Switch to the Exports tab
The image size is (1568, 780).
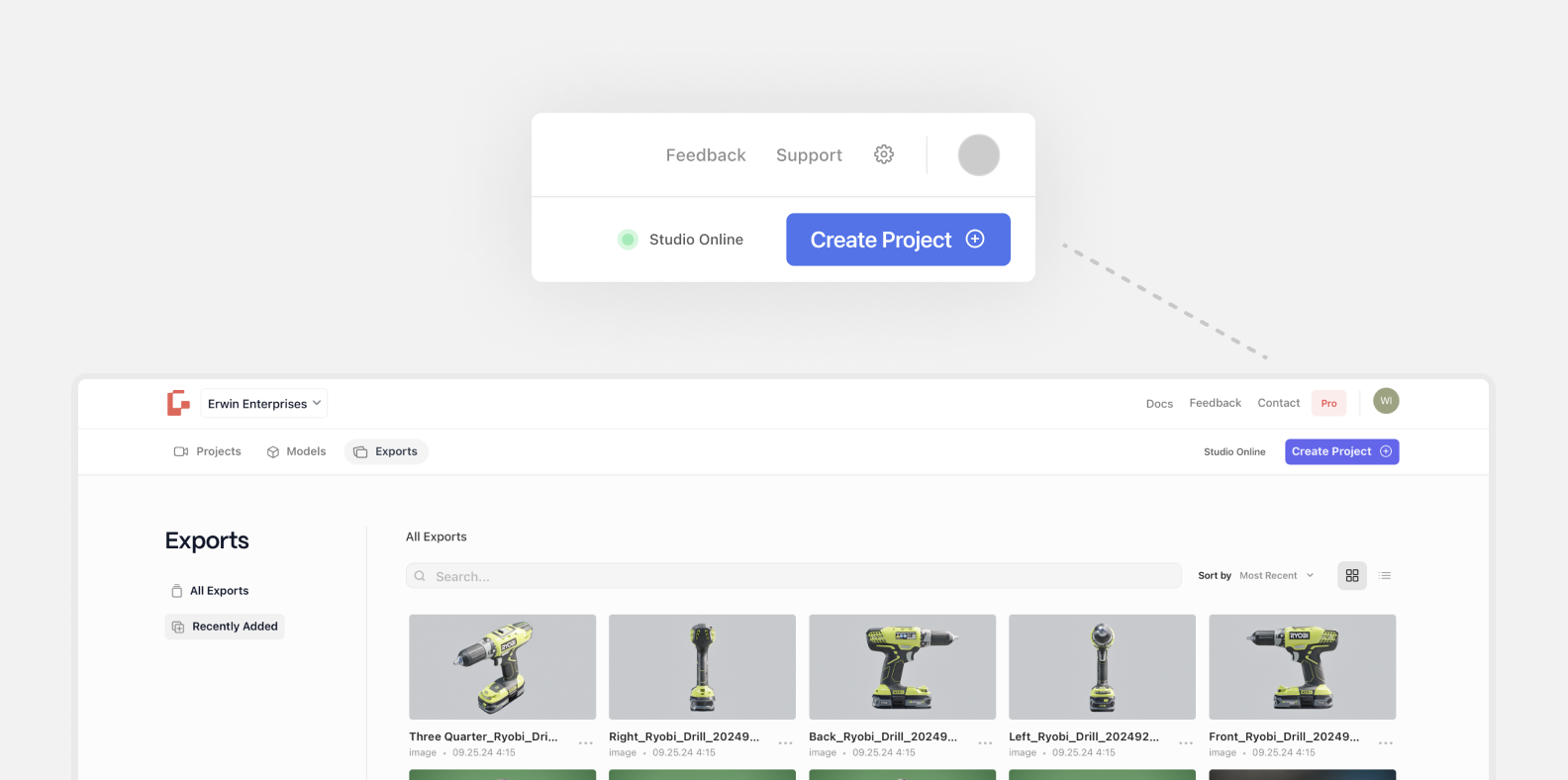pos(386,451)
